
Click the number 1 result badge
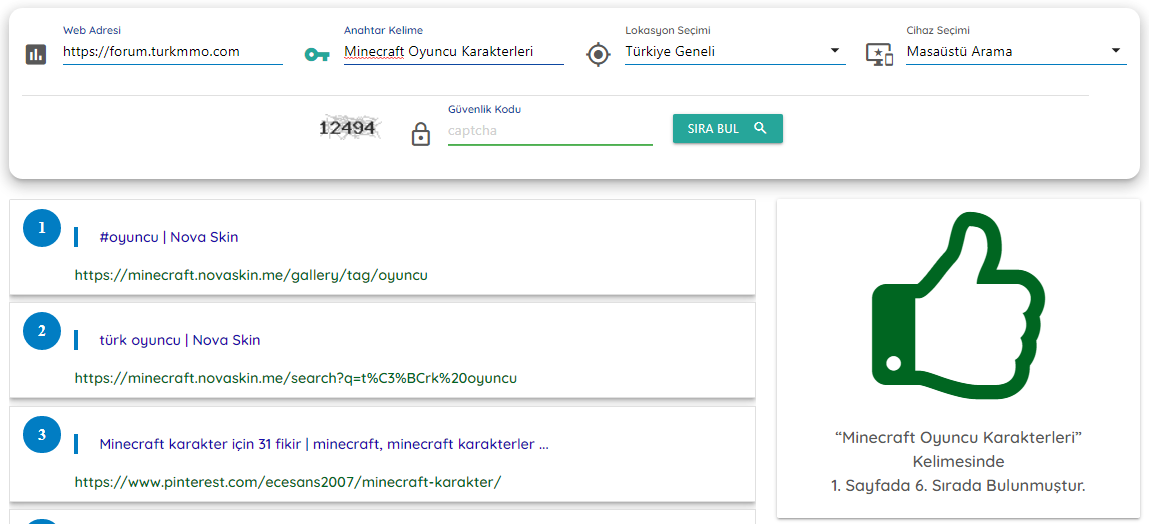pyautogui.click(x=42, y=228)
